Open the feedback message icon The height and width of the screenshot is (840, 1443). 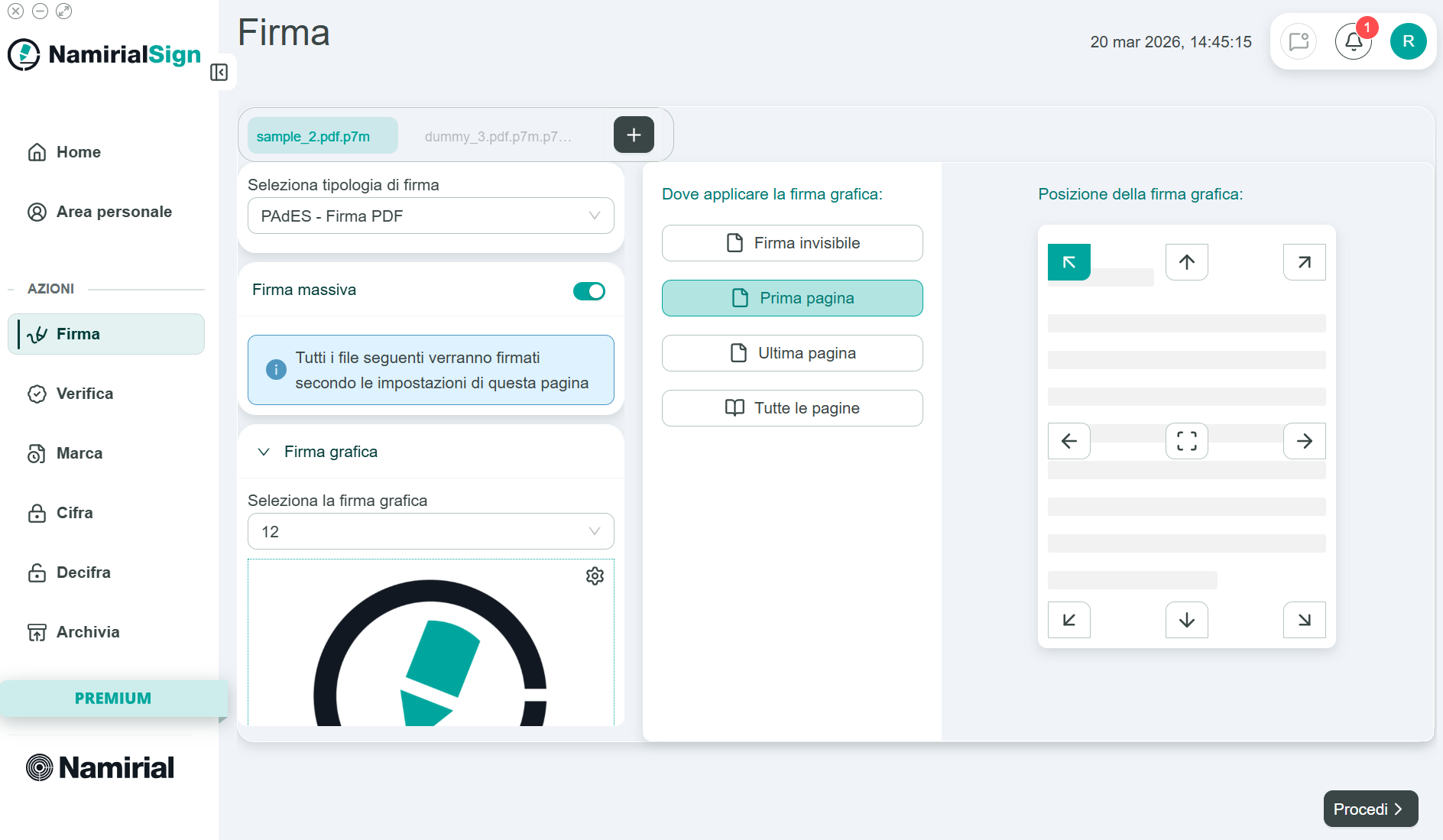coord(1299,41)
